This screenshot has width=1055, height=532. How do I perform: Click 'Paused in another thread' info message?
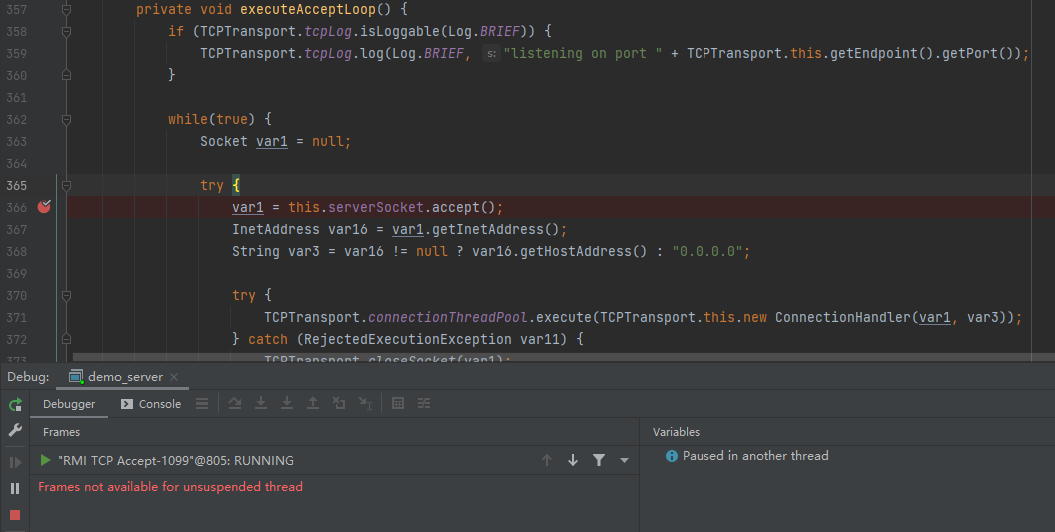click(x=756, y=455)
